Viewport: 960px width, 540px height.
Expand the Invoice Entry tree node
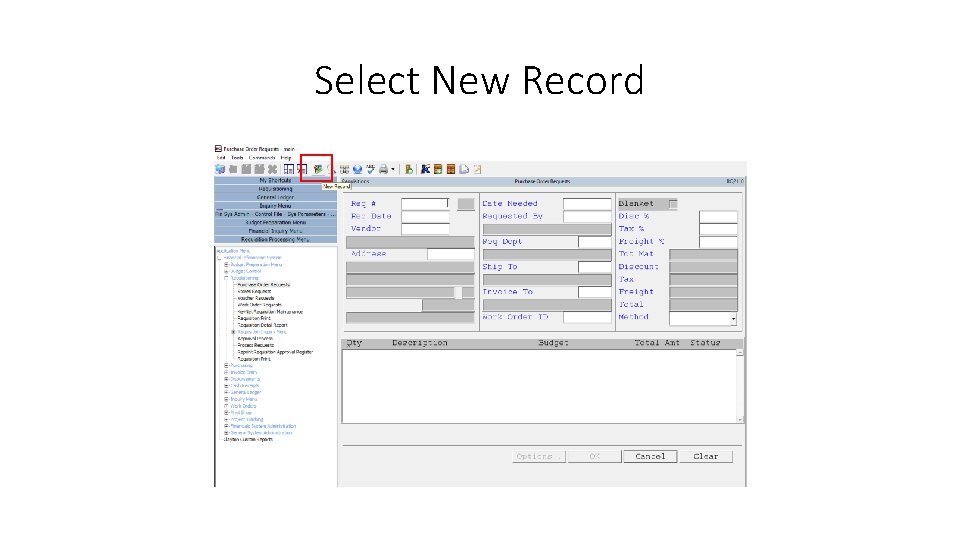pyautogui.click(x=227, y=372)
